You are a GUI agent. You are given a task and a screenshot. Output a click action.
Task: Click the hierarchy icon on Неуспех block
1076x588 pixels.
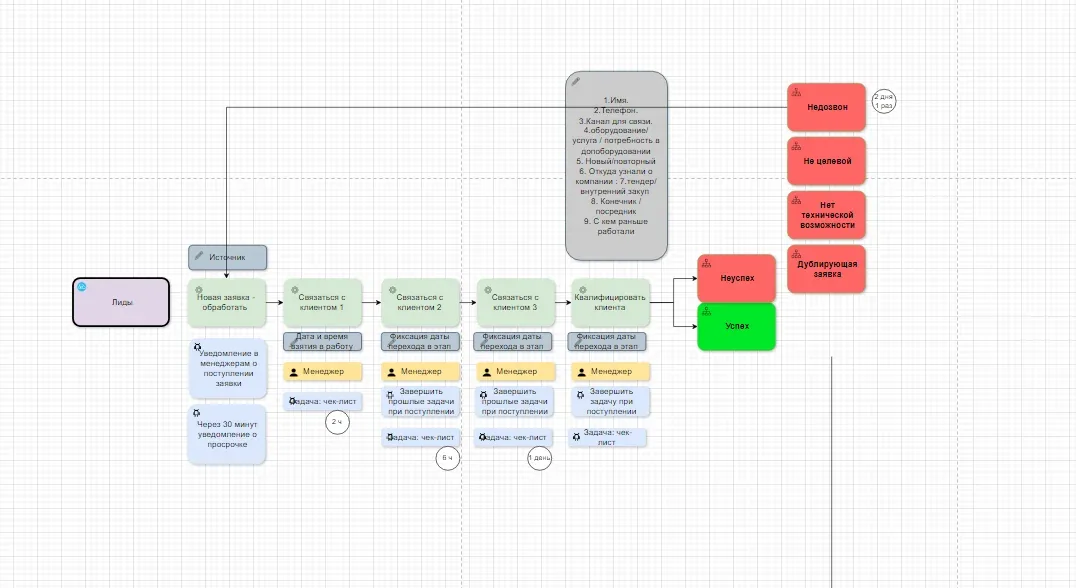point(706,263)
